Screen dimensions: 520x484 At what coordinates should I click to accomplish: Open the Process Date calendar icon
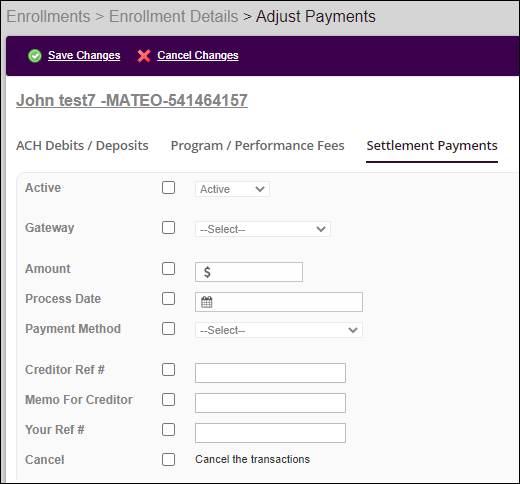coord(207,302)
